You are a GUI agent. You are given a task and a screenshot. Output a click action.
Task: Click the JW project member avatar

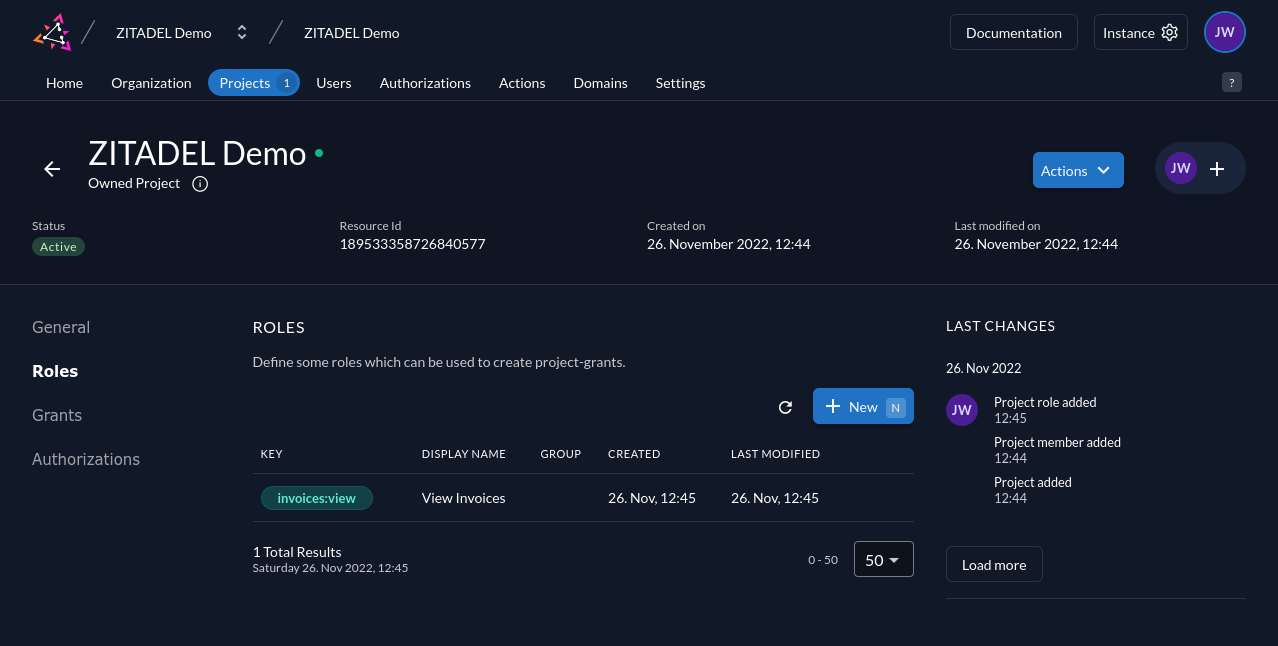(1181, 168)
